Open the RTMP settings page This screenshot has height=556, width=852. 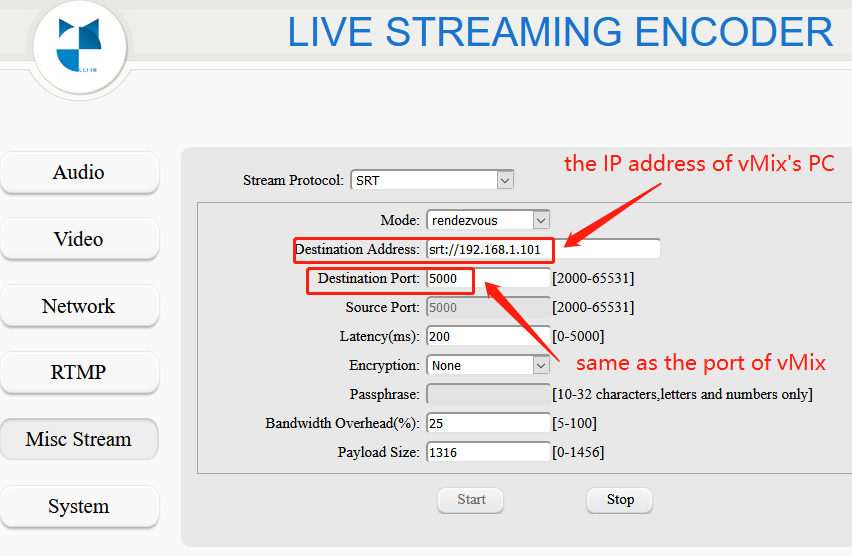coord(79,372)
